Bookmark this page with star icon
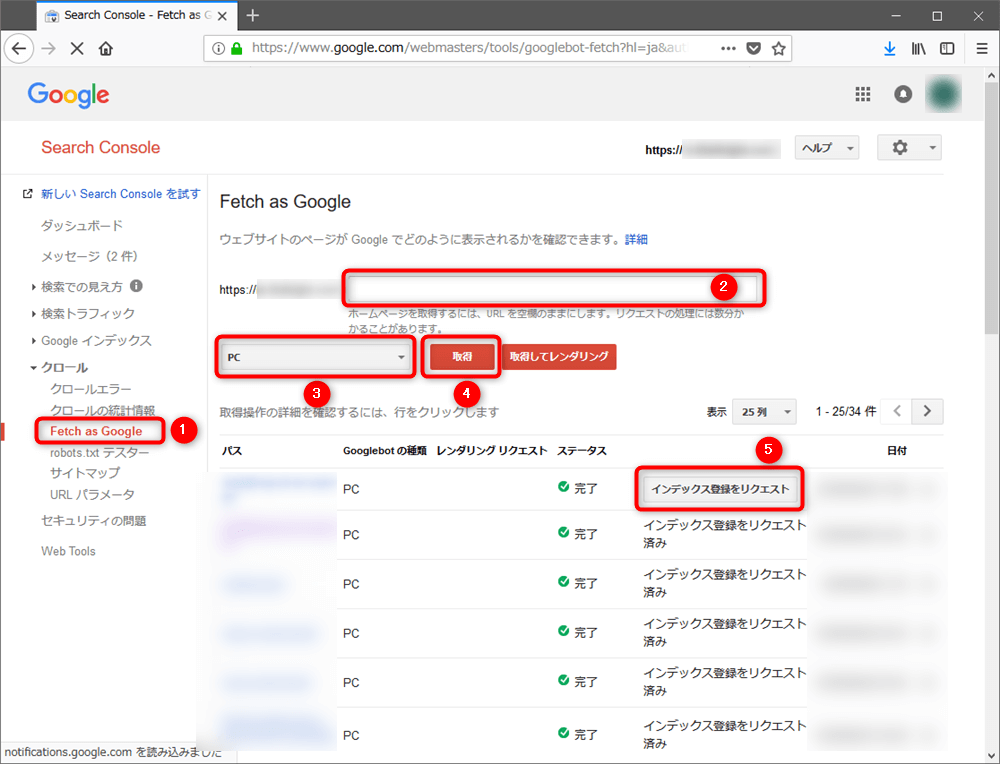This screenshot has height=764, width=1000. point(778,48)
